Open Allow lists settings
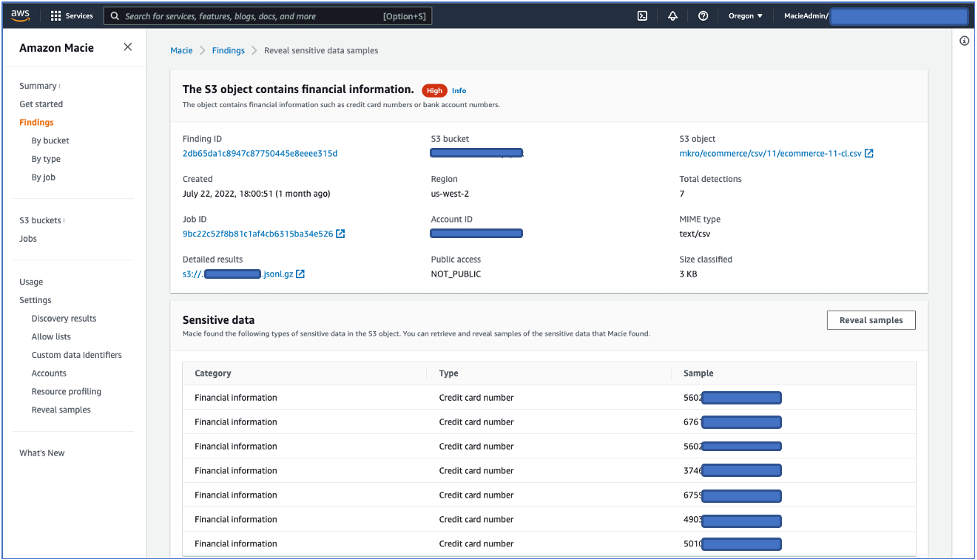The image size is (977, 560). (51, 337)
